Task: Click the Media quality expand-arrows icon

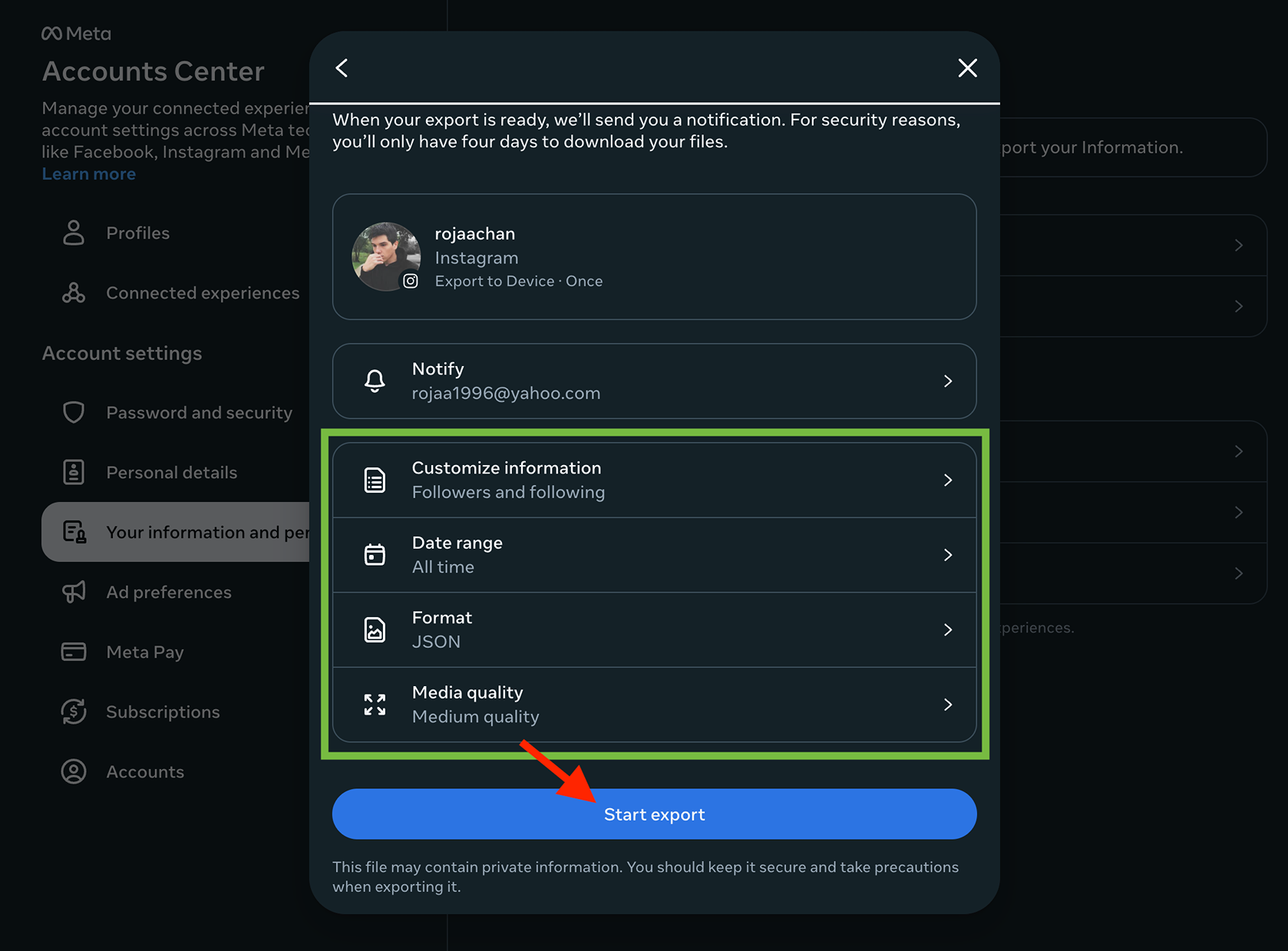Action: [375, 705]
